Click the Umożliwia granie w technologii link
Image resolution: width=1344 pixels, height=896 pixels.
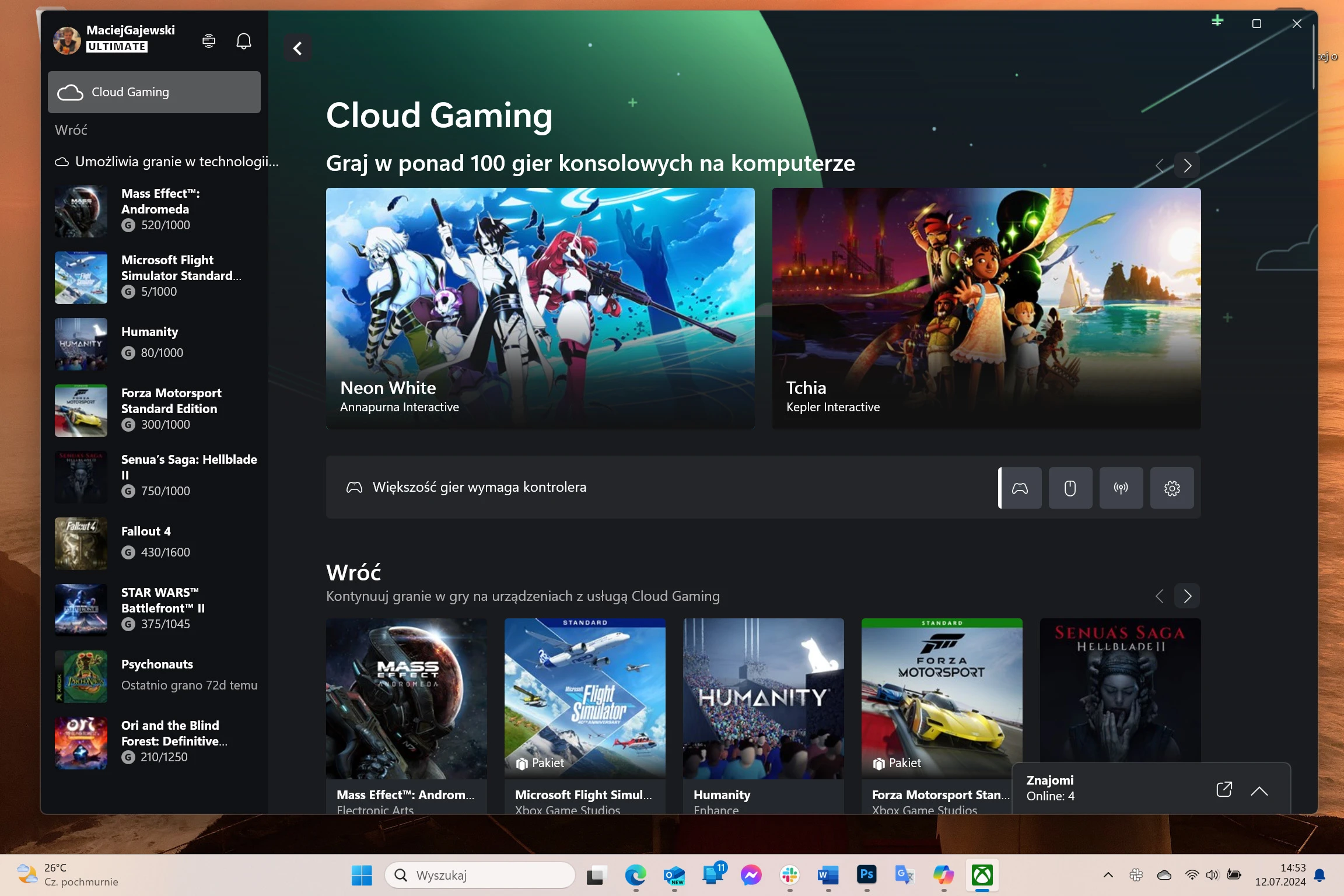pos(167,162)
